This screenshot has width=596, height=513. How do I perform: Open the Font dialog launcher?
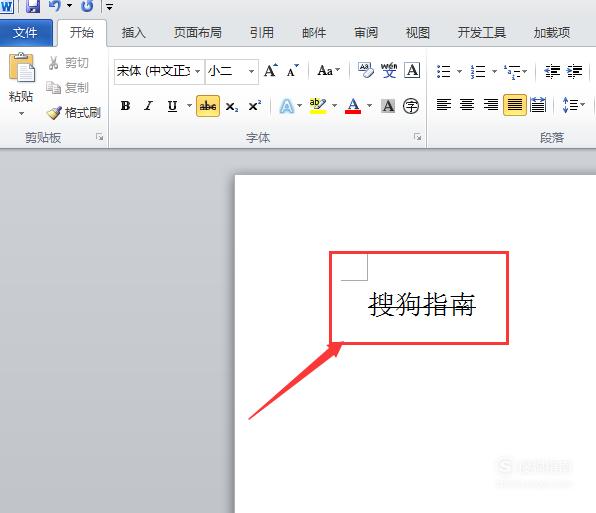[x=417, y=137]
